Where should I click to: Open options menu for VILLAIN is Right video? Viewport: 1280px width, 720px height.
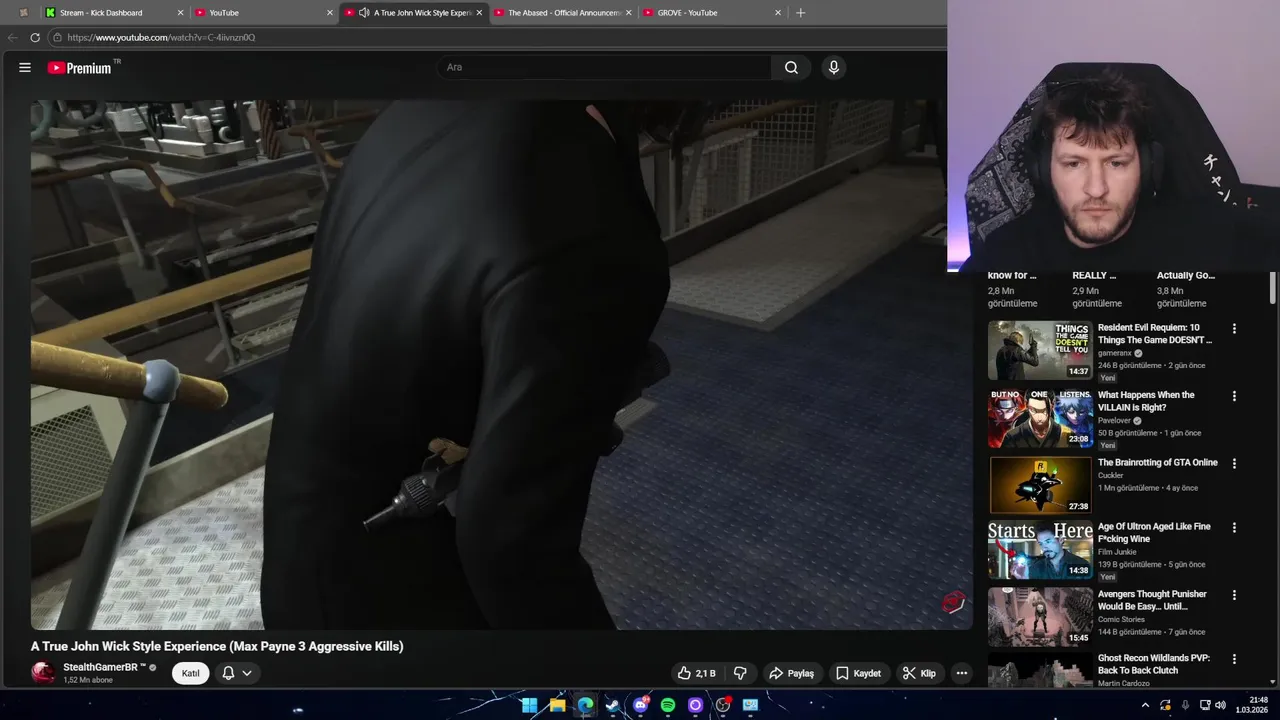(1234, 396)
